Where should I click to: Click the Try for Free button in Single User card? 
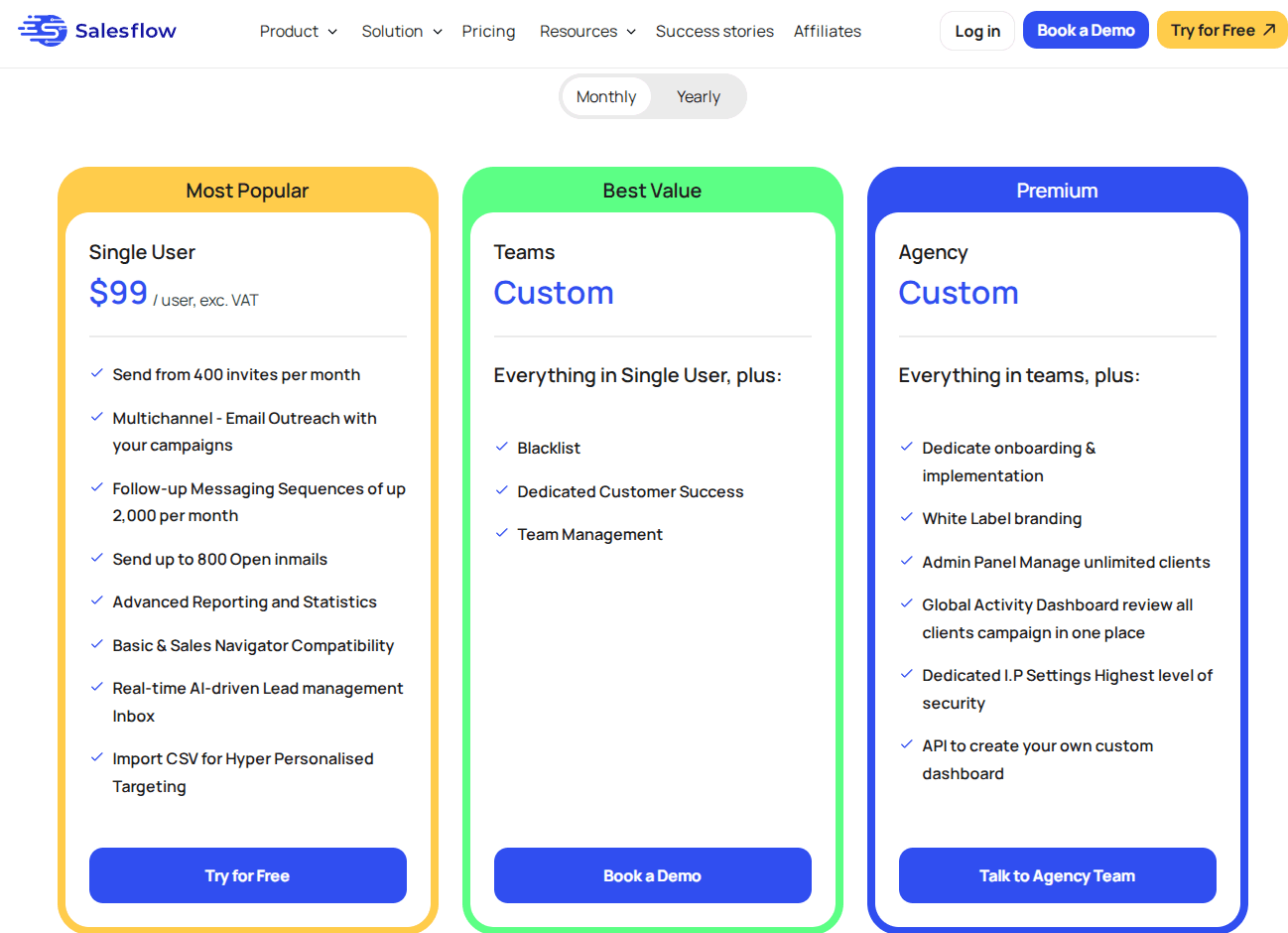247,875
